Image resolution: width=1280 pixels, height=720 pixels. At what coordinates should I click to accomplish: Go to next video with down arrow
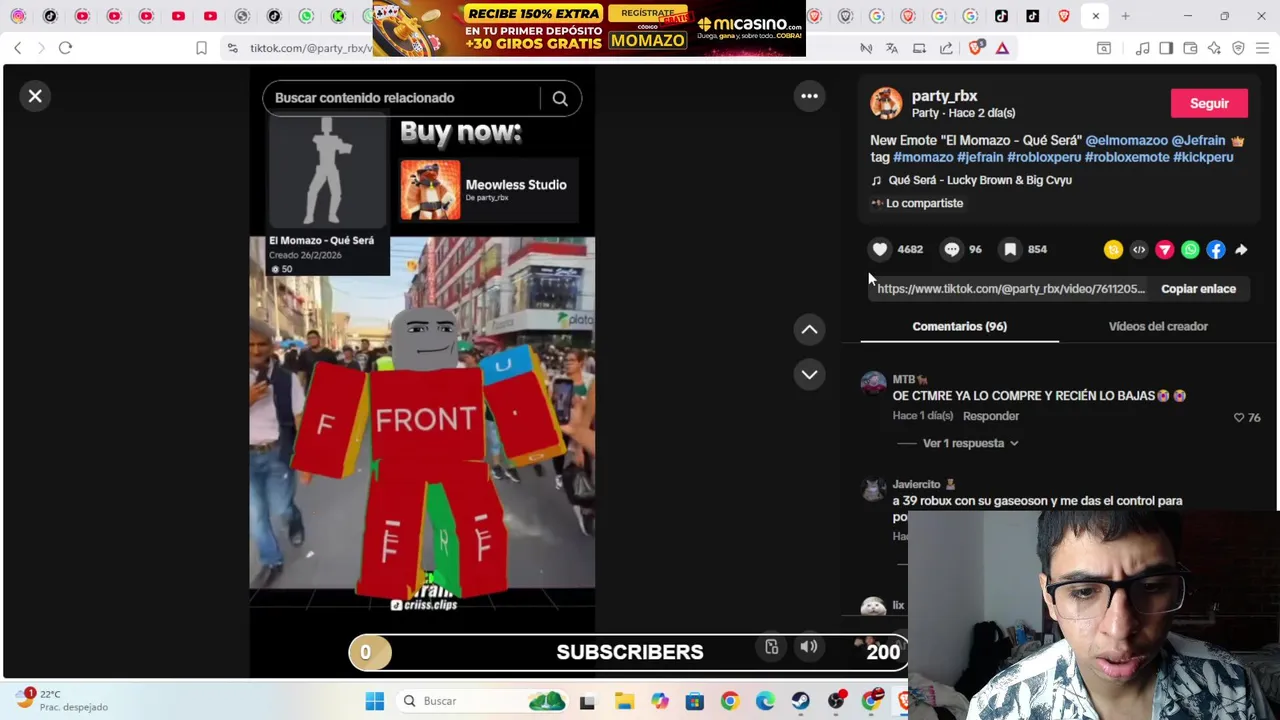click(809, 374)
